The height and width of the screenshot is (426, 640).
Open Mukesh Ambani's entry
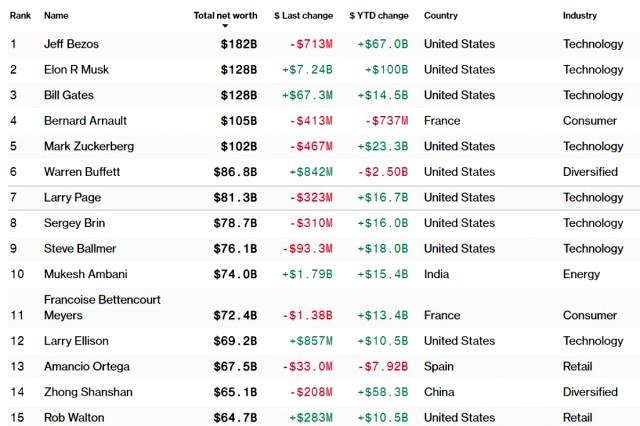(84, 274)
